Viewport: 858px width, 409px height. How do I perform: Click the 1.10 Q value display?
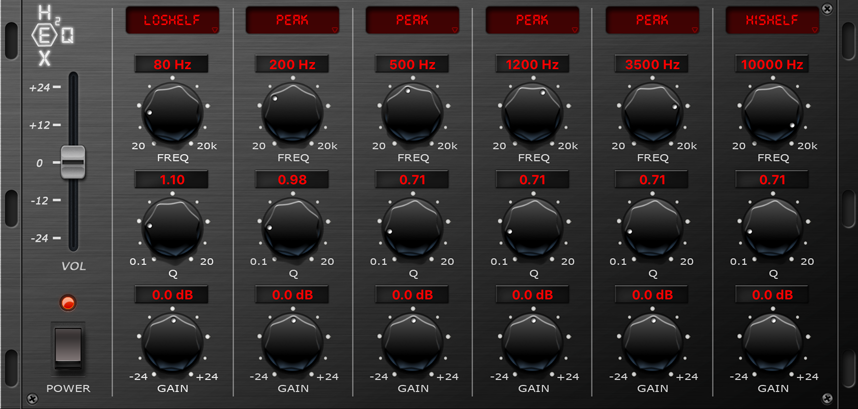[172, 180]
